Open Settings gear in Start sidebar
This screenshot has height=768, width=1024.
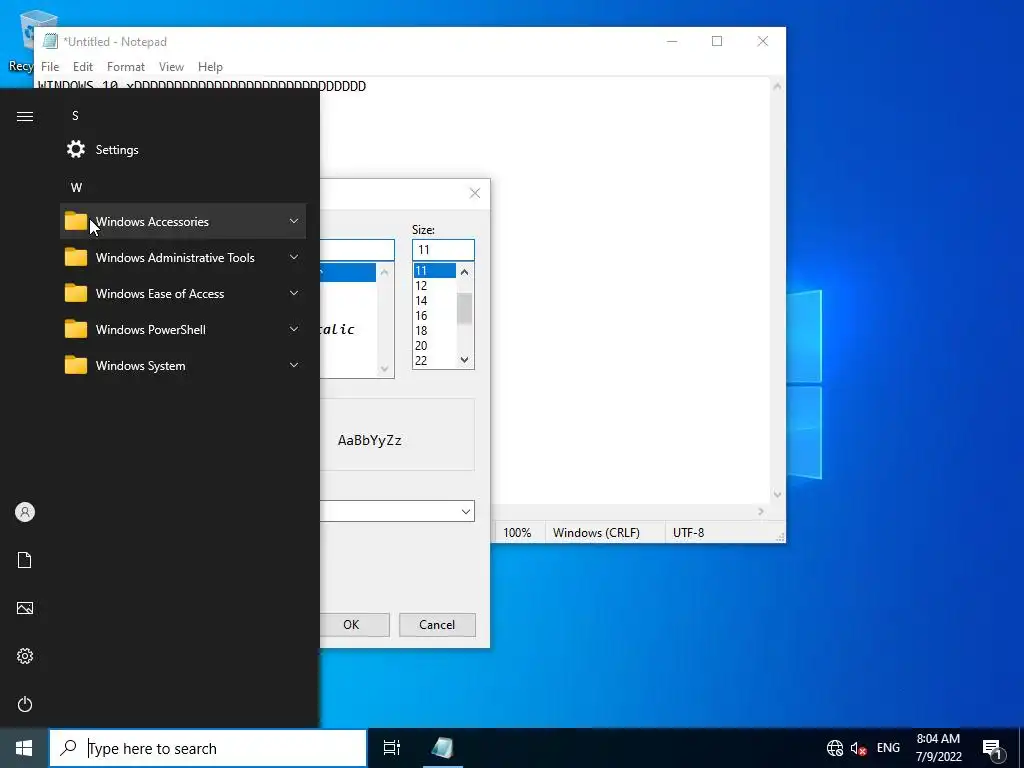[25, 656]
